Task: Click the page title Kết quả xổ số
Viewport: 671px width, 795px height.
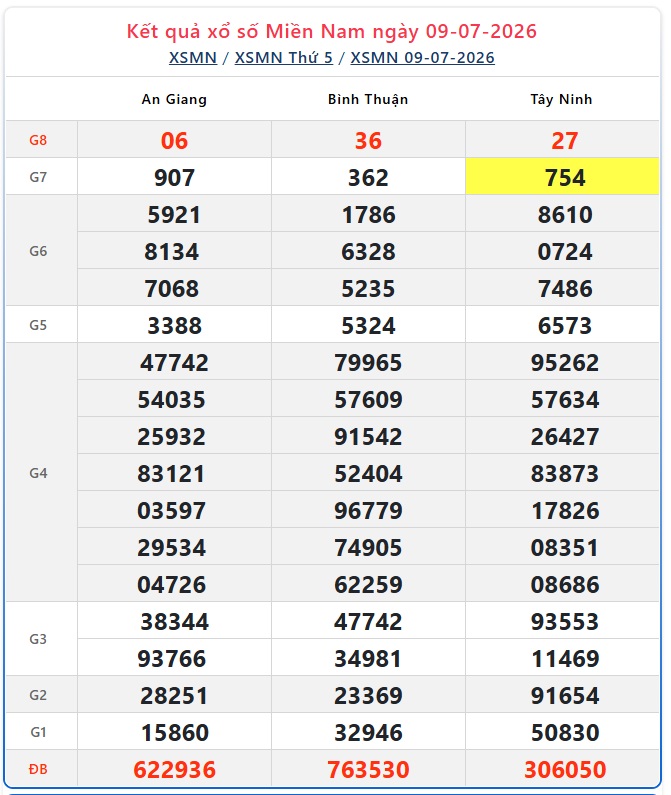Action: click(x=192, y=31)
